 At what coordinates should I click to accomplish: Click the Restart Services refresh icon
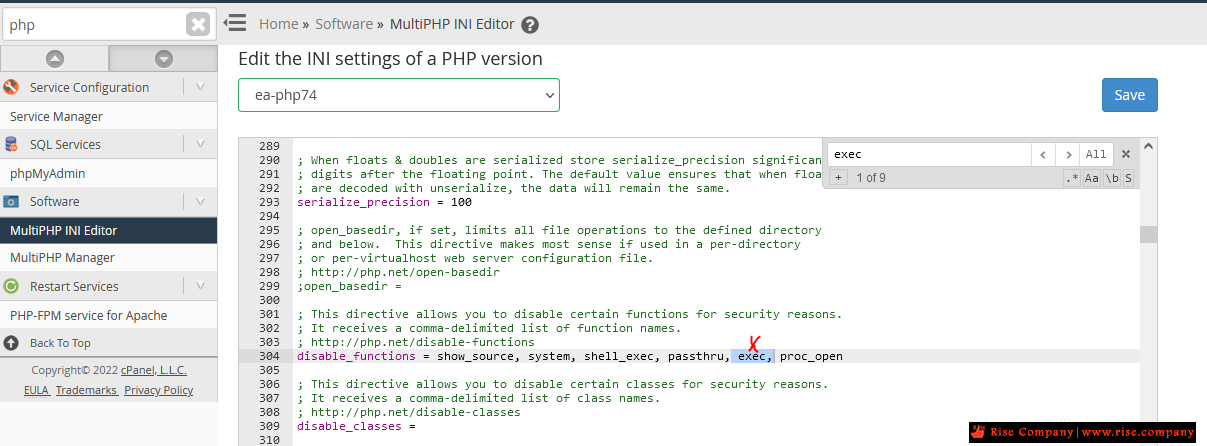coord(12,286)
